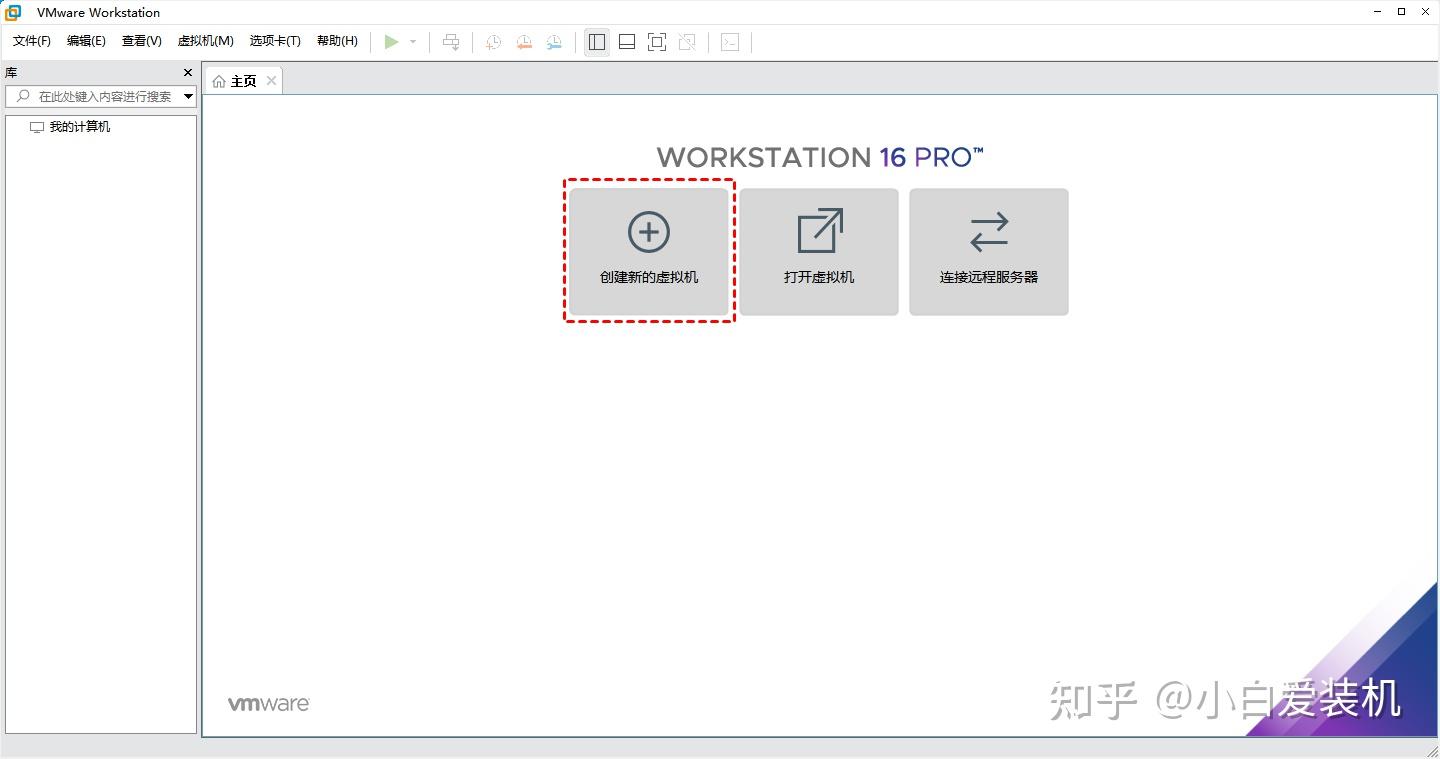Revert the VM to its snapshot
Viewport: 1440px width, 759px height.
(523, 42)
